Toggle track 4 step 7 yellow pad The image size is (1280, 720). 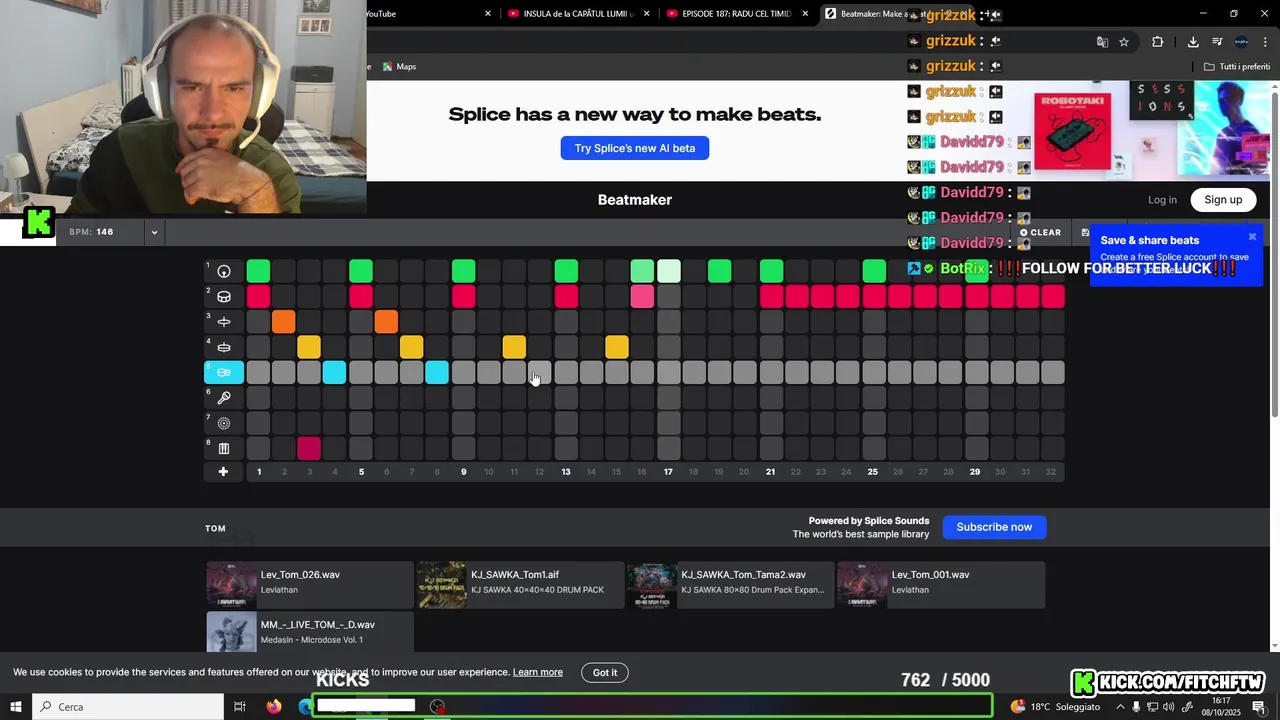[x=411, y=347]
